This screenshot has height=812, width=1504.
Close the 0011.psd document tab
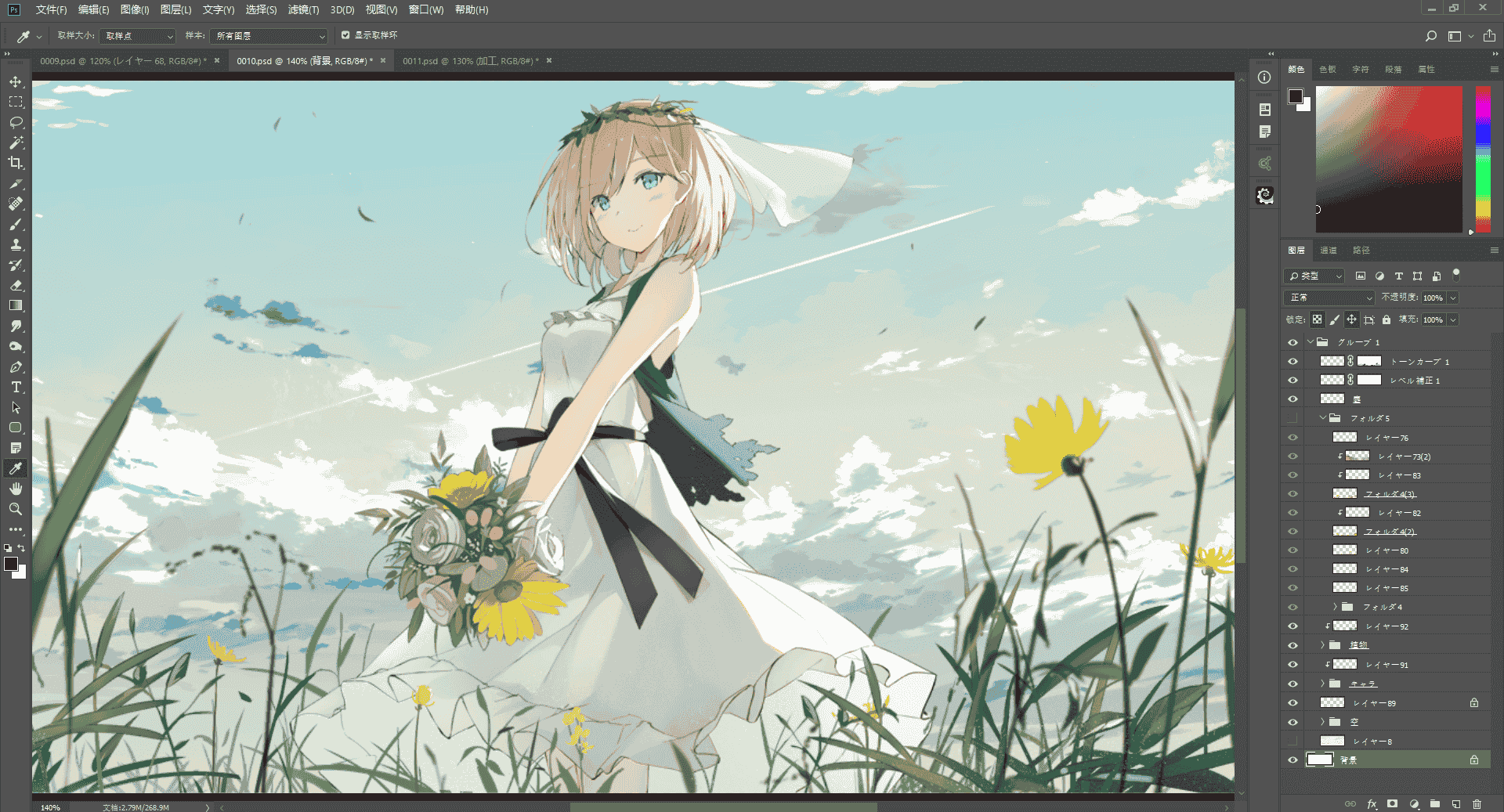549,61
